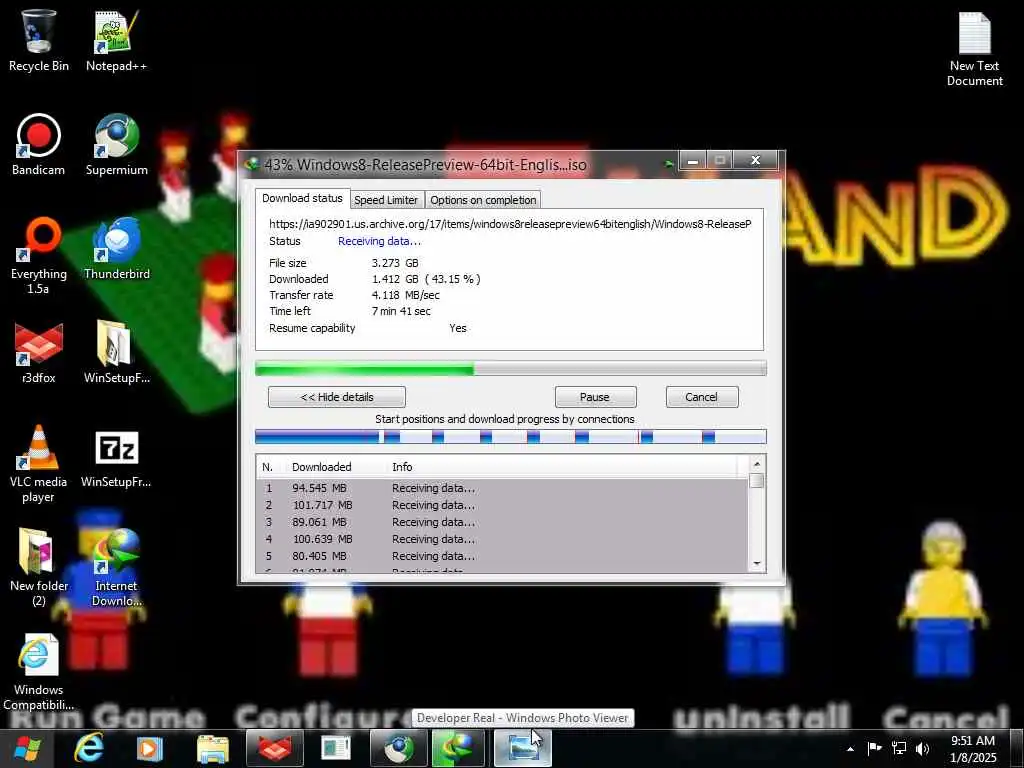Click the connections list scroll down arrow

[x=757, y=564]
